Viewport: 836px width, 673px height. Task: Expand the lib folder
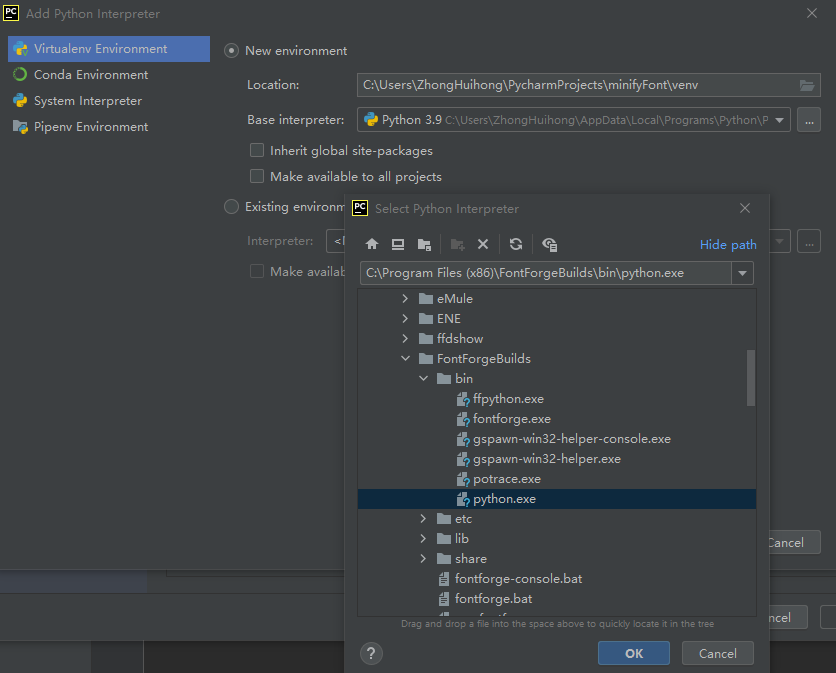423,539
